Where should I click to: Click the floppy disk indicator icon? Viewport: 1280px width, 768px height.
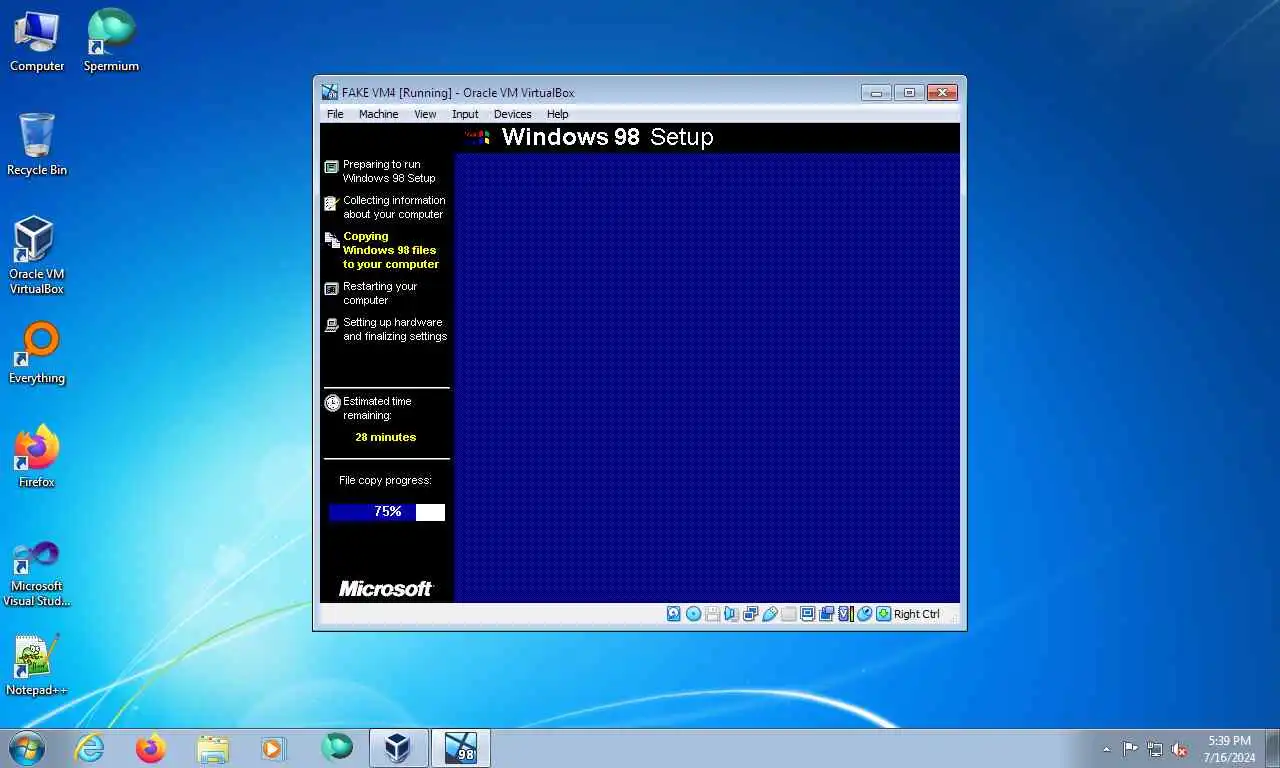pyautogui.click(x=712, y=614)
